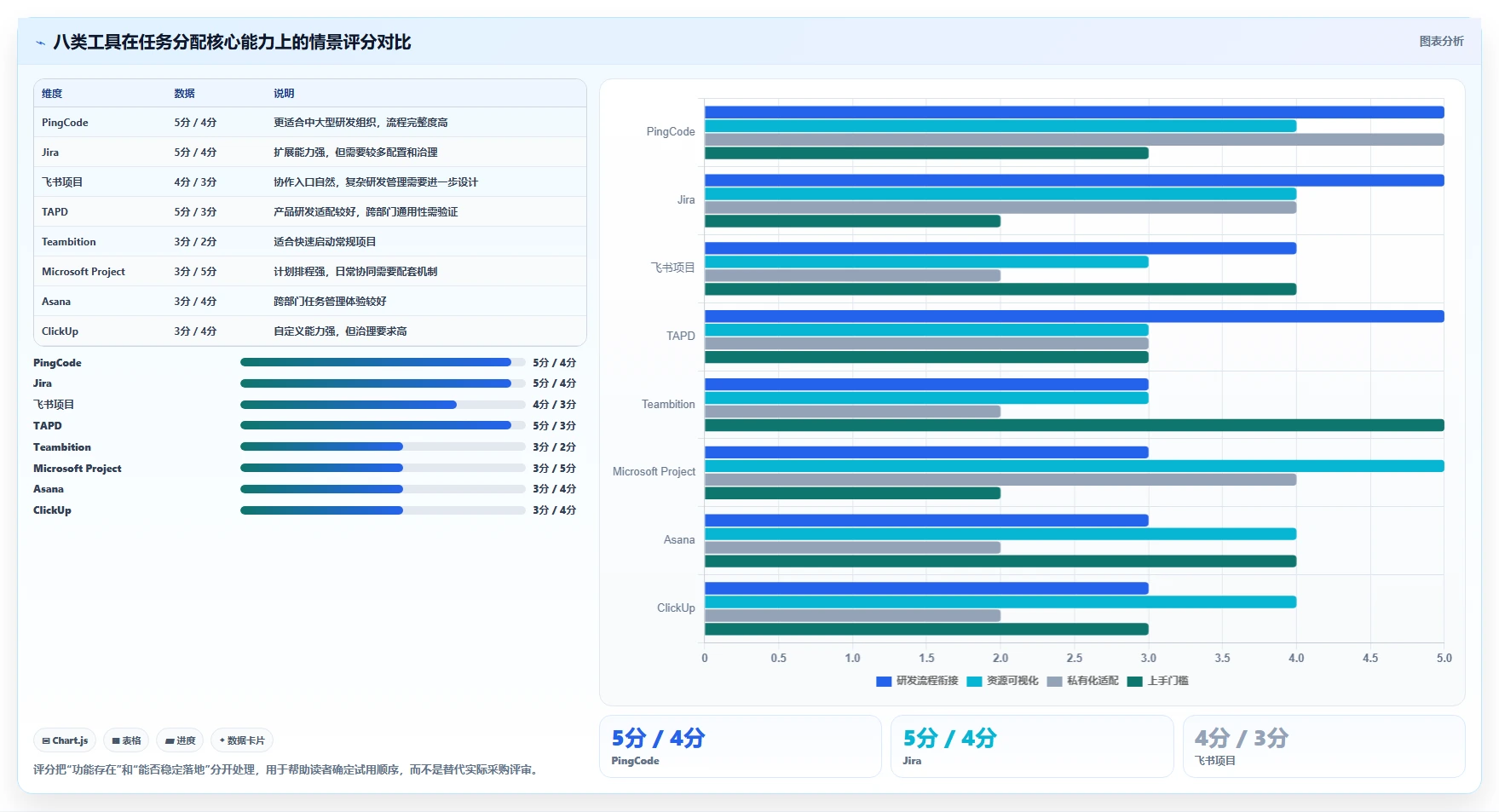Click the description "更适合中大型研发组织，流程完整度高"
This screenshot has height=812, width=1499.
point(360,123)
